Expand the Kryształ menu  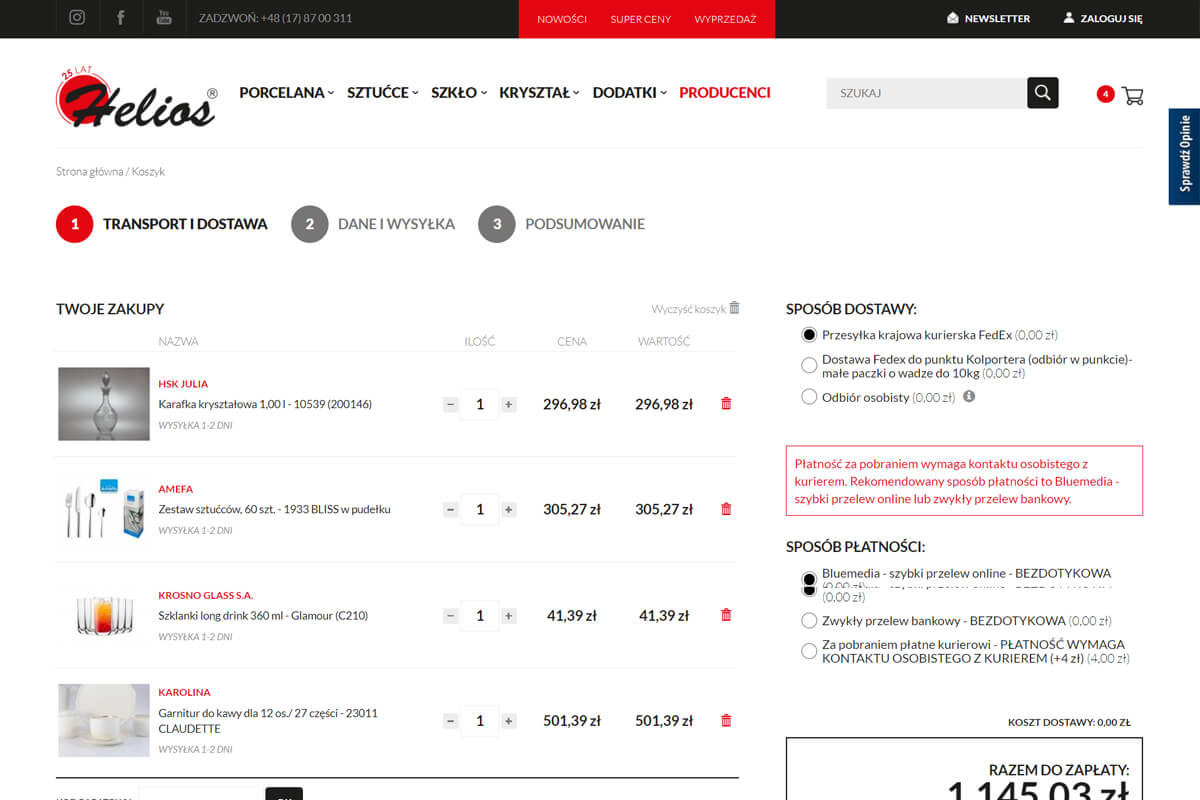[540, 92]
